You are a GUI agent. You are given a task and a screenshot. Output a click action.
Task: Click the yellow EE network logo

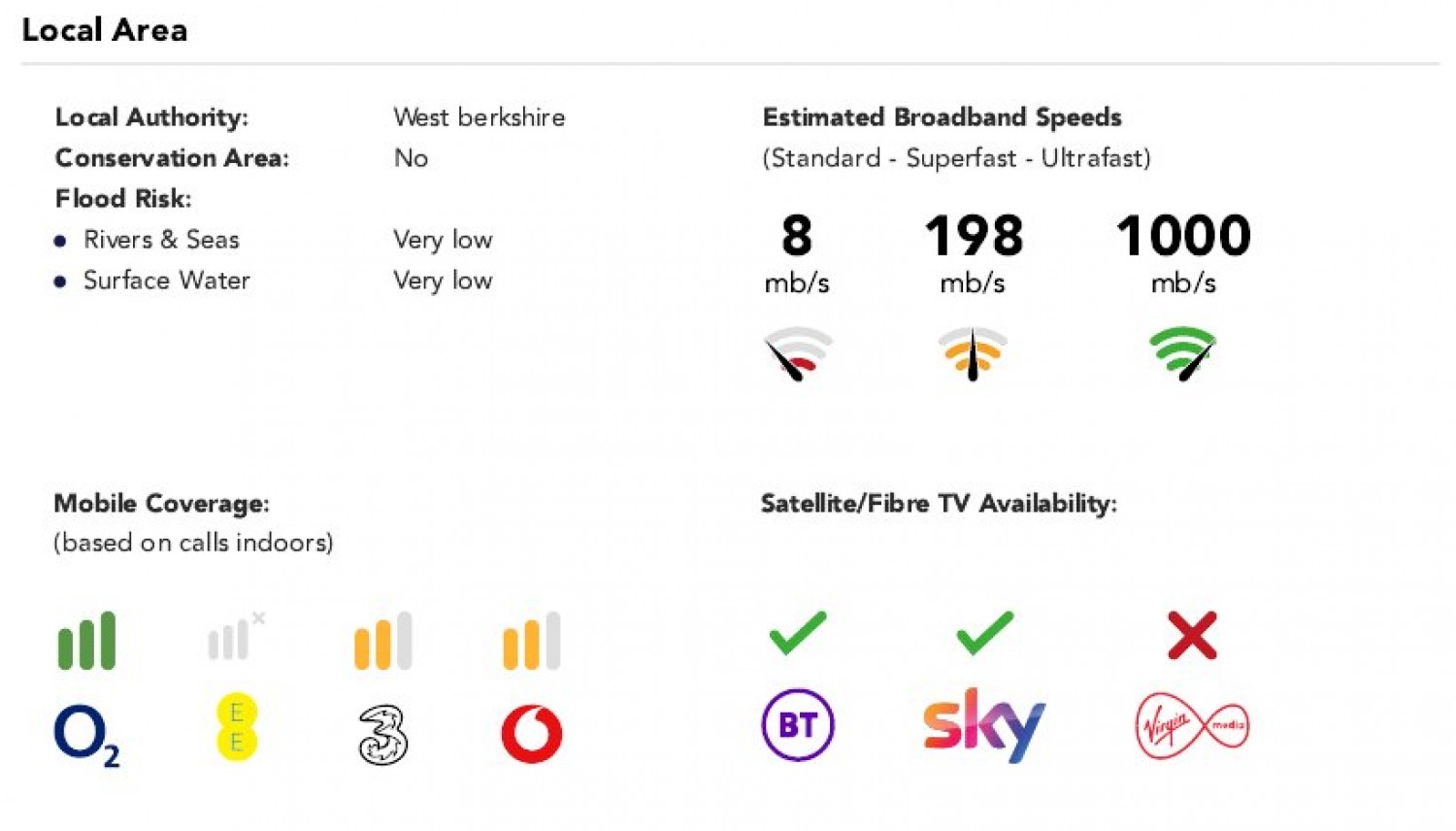(x=236, y=727)
